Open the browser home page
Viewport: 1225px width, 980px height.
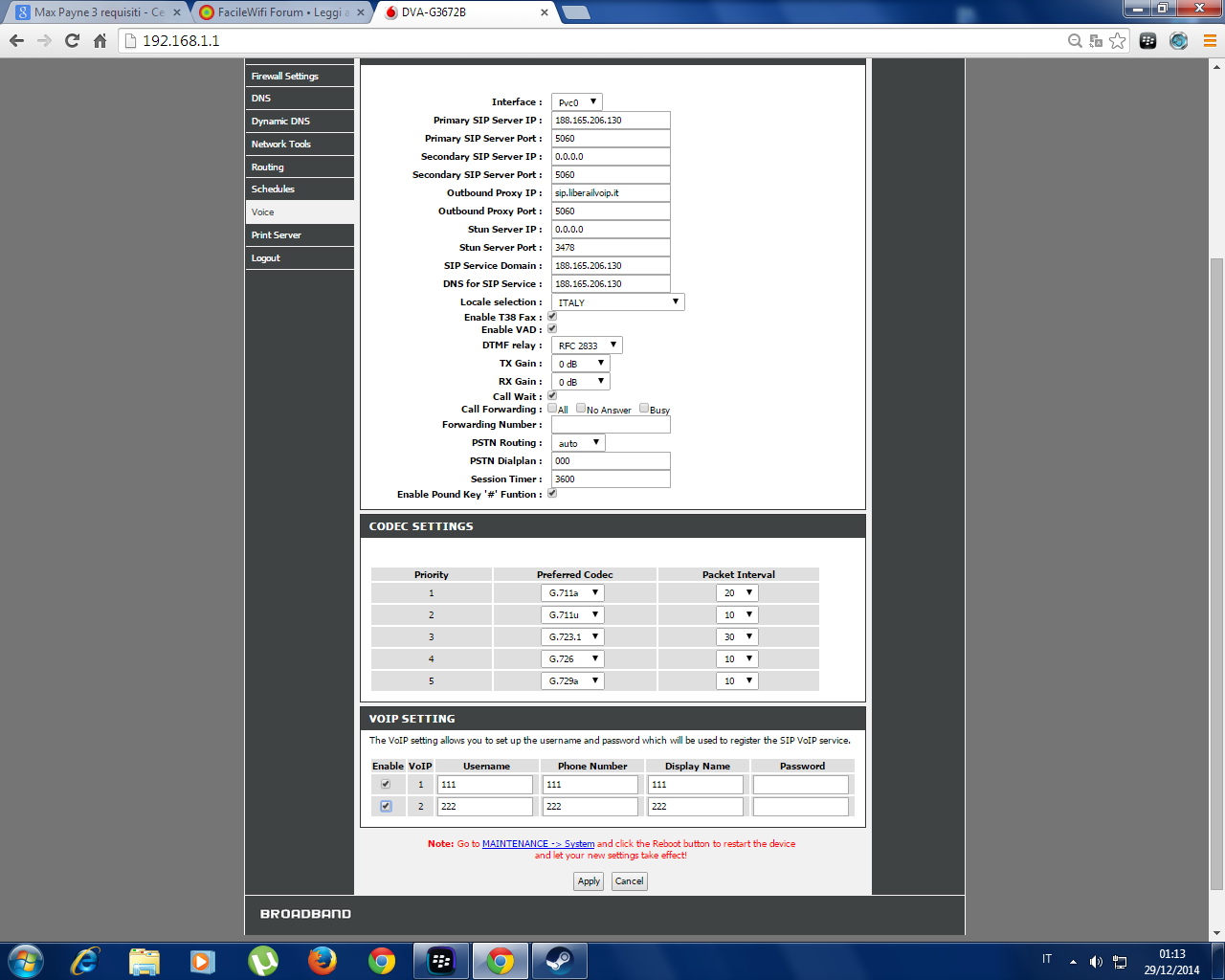pyautogui.click(x=100, y=40)
